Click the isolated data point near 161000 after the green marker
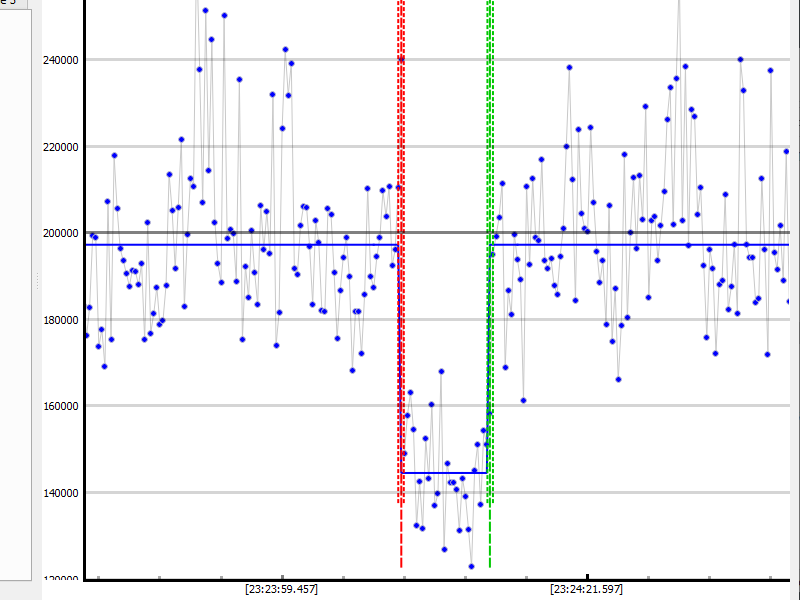The image size is (800, 600). click(x=523, y=400)
